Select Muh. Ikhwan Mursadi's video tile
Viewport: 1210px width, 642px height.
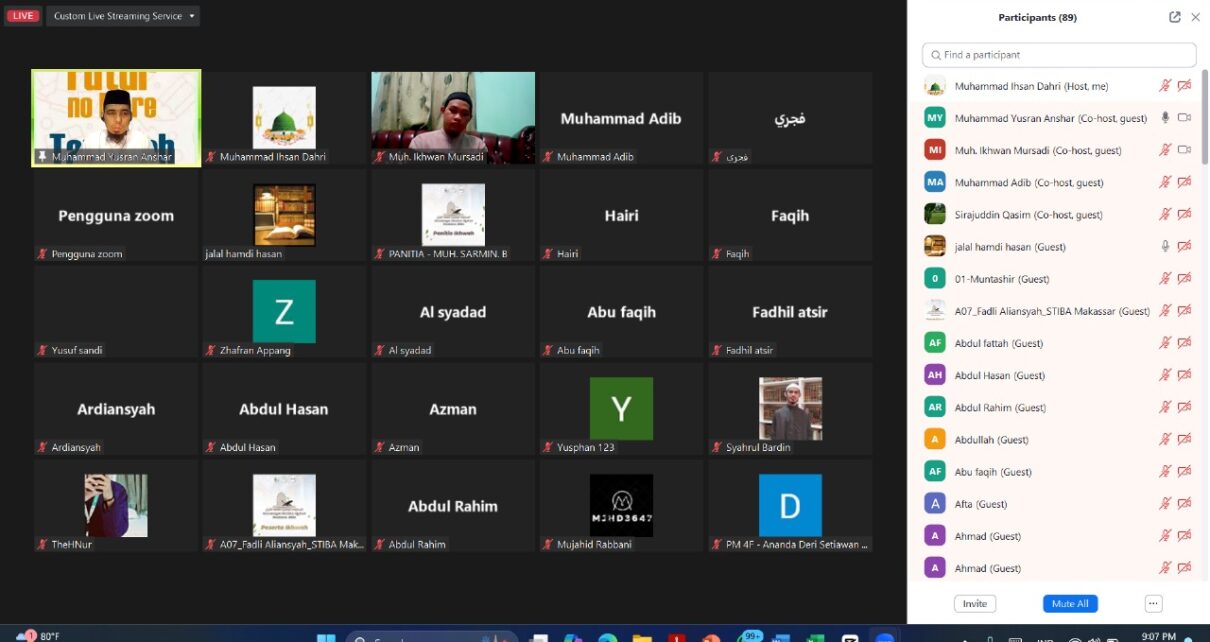coord(453,117)
